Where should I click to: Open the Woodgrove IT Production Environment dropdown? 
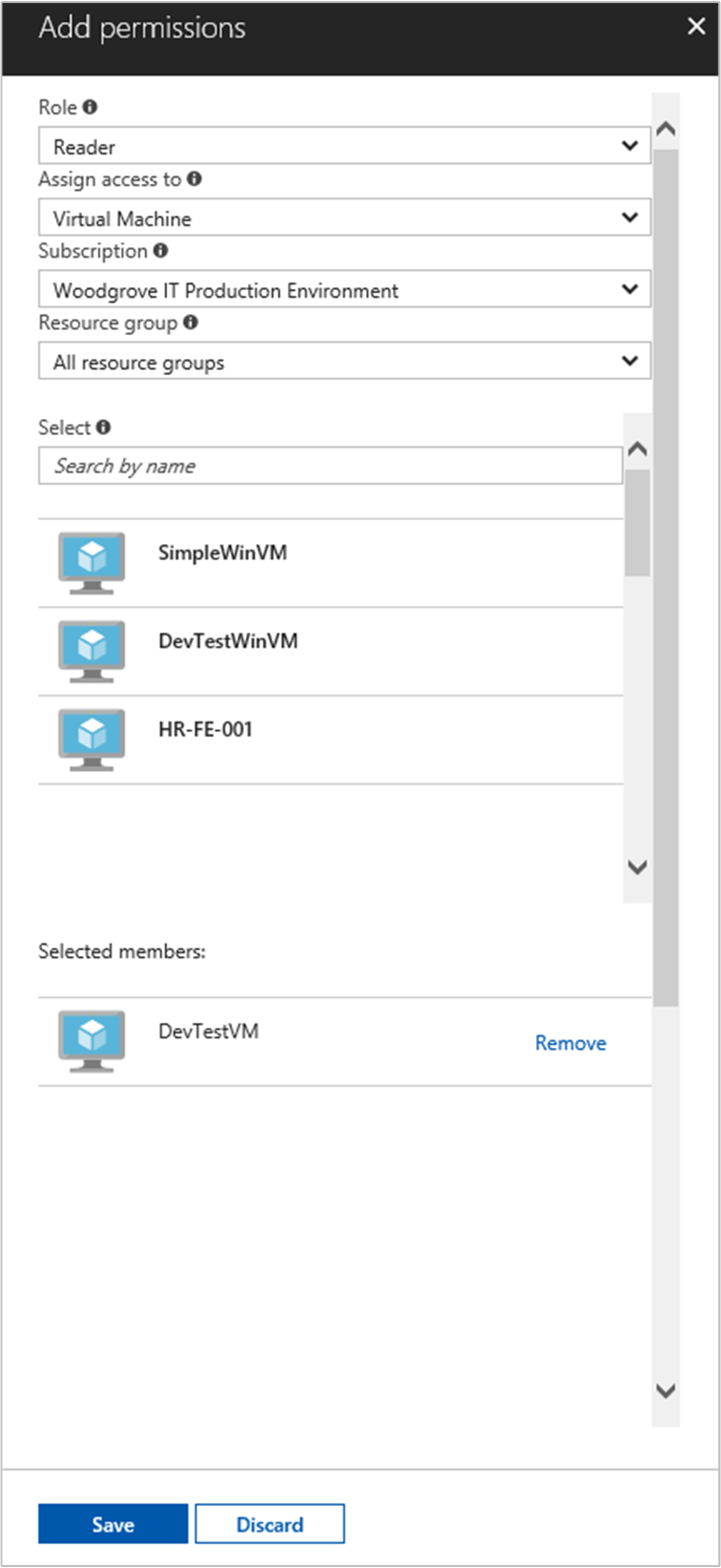pos(343,289)
